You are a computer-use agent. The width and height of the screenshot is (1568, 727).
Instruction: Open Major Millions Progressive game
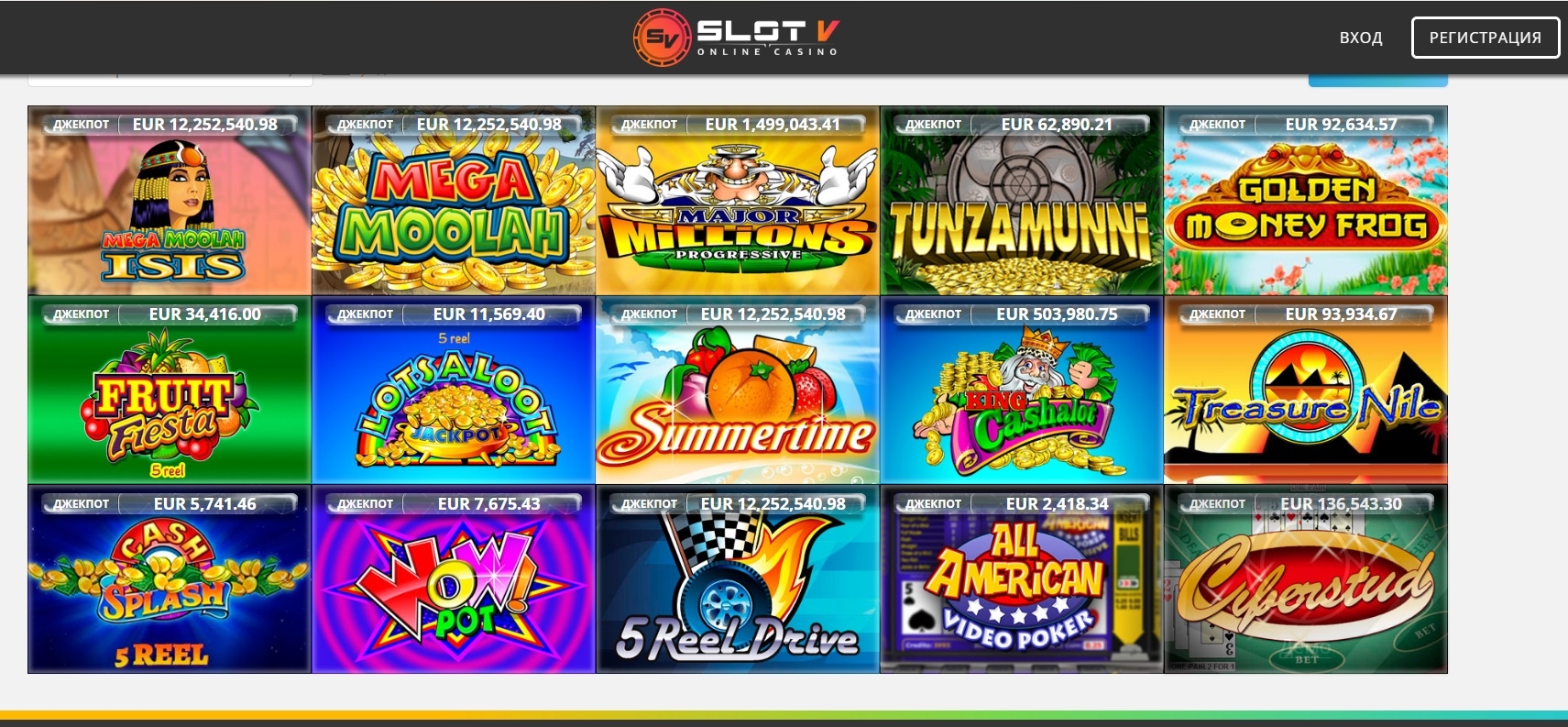pos(738,201)
